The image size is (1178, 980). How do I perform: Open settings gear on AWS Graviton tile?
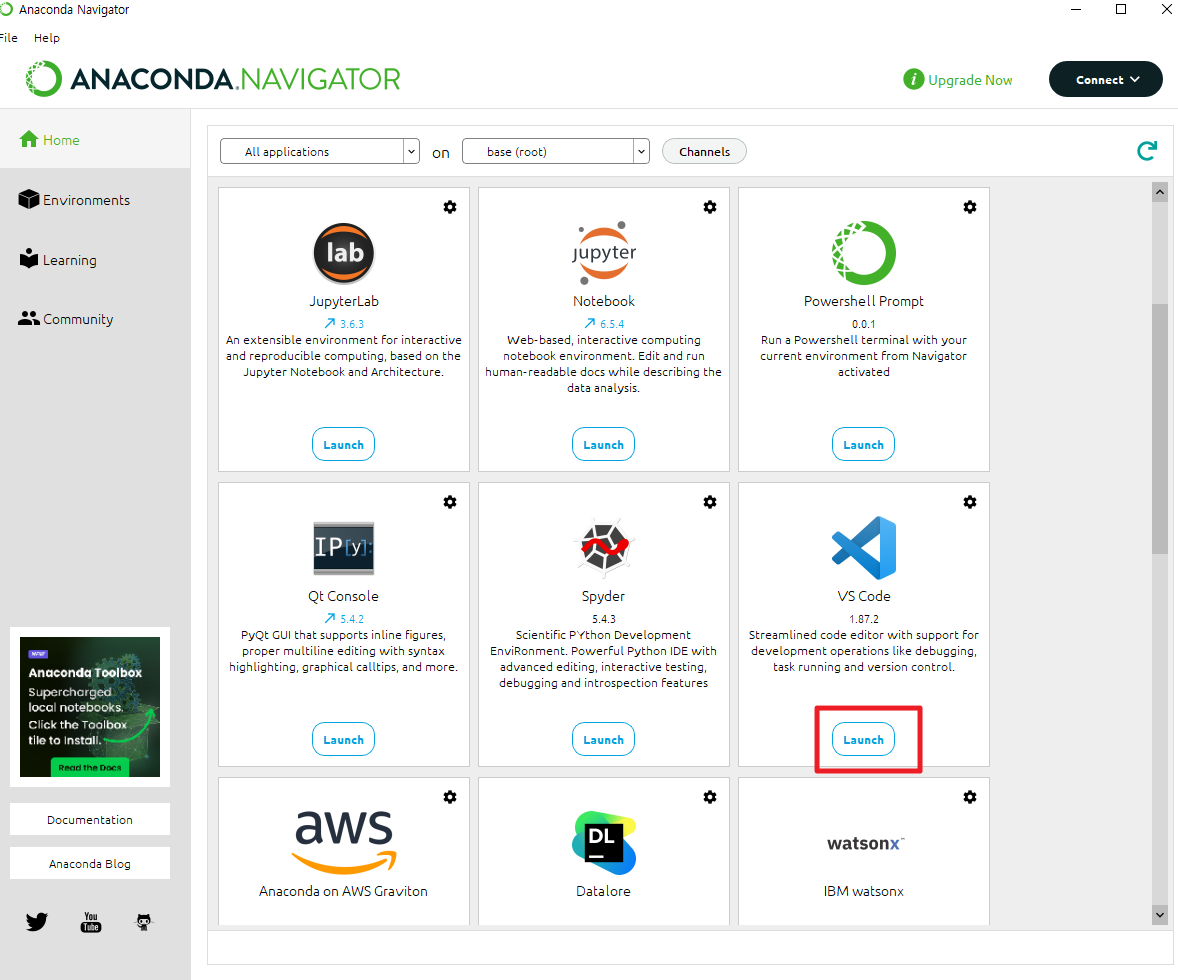[x=450, y=797]
